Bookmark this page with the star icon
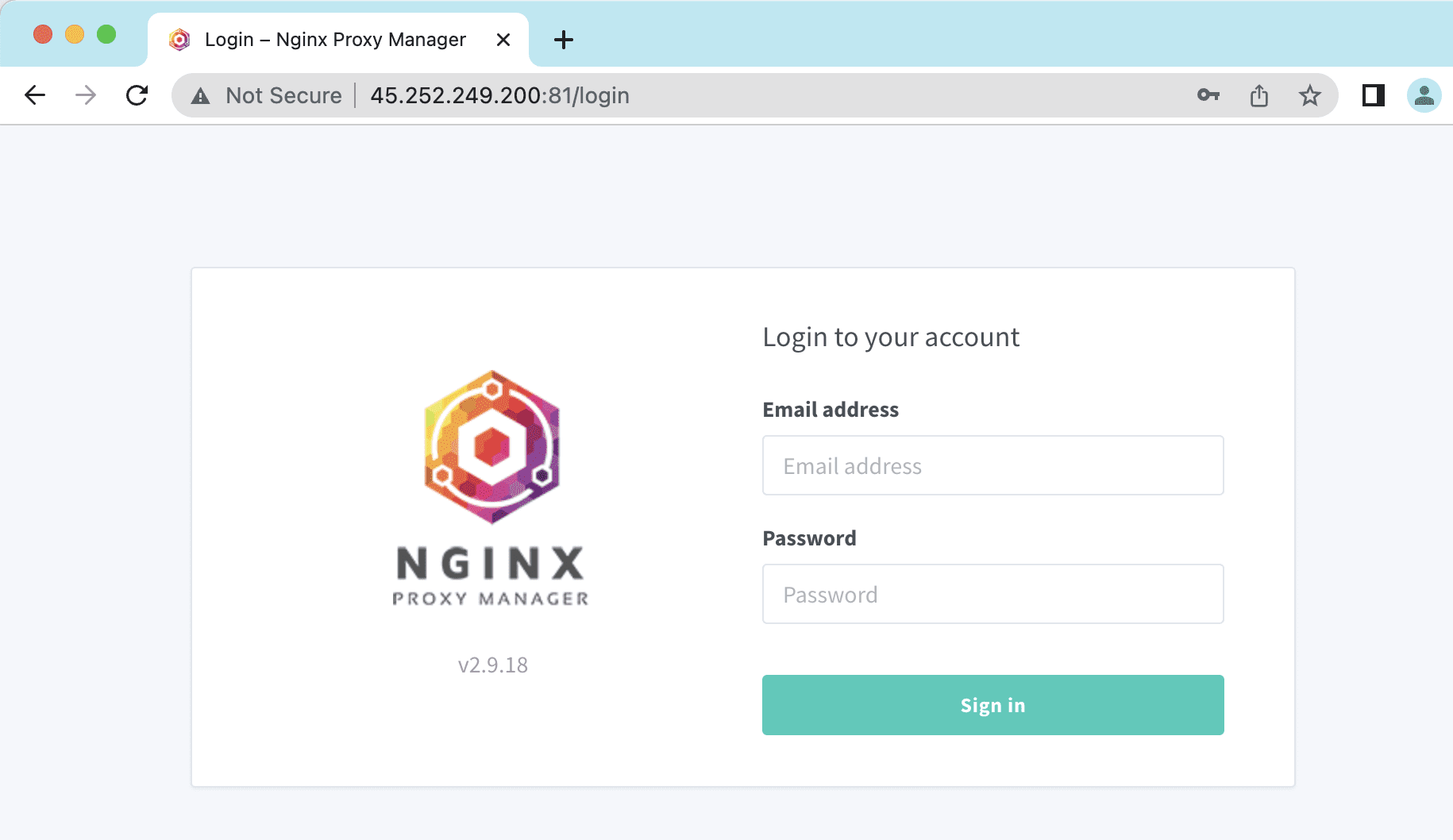This screenshot has width=1453, height=840. click(1310, 95)
